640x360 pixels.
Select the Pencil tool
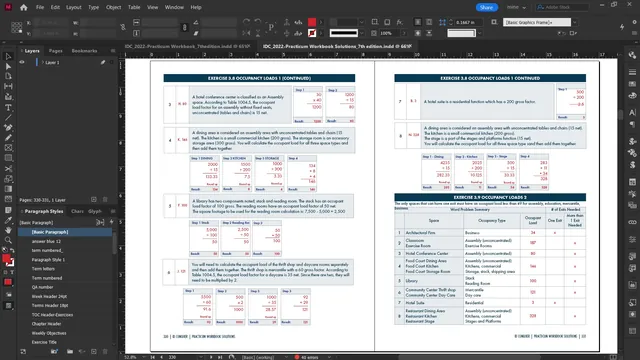(8, 138)
